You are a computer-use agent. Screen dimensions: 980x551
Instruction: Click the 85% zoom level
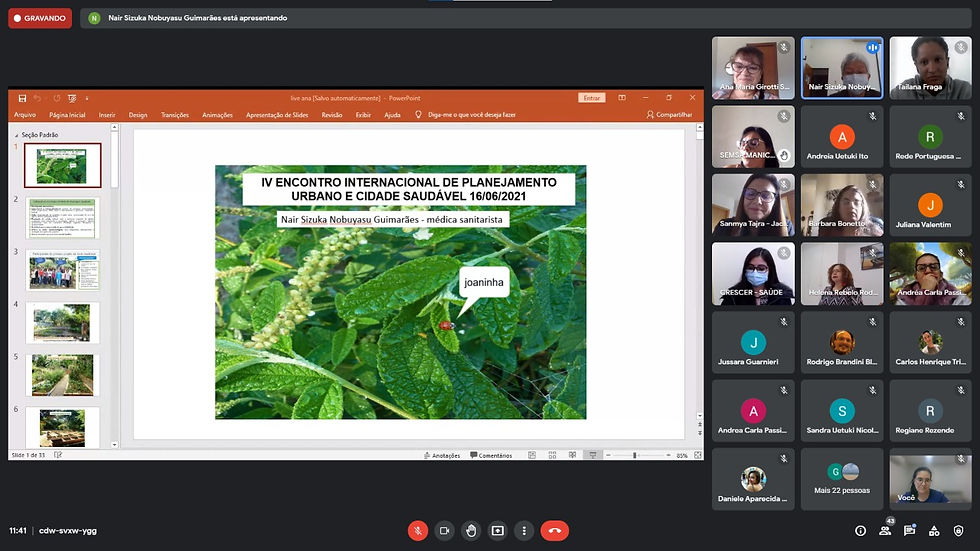point(681,455)
